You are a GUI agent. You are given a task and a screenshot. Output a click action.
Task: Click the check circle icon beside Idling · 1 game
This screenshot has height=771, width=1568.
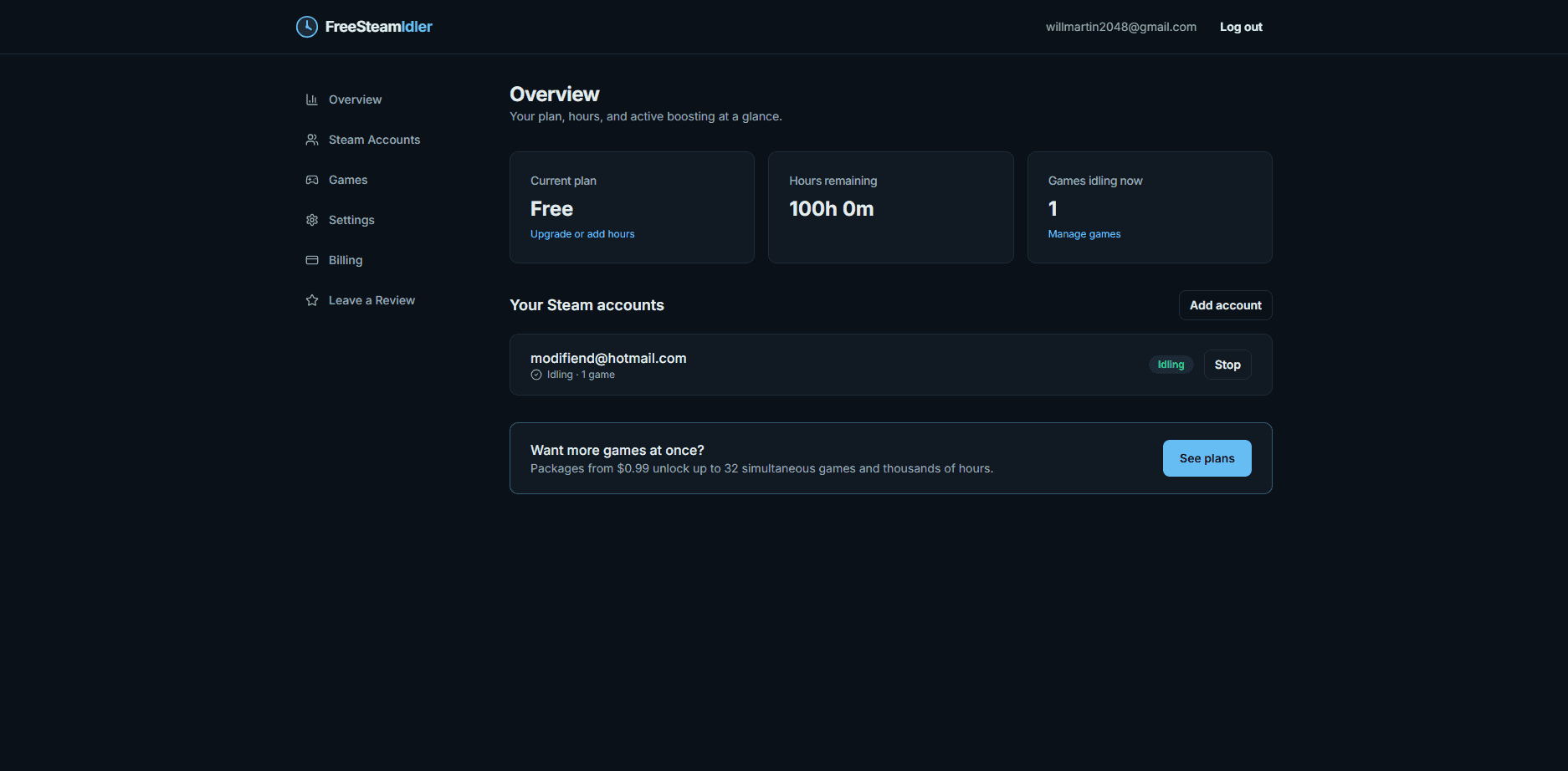536,375
